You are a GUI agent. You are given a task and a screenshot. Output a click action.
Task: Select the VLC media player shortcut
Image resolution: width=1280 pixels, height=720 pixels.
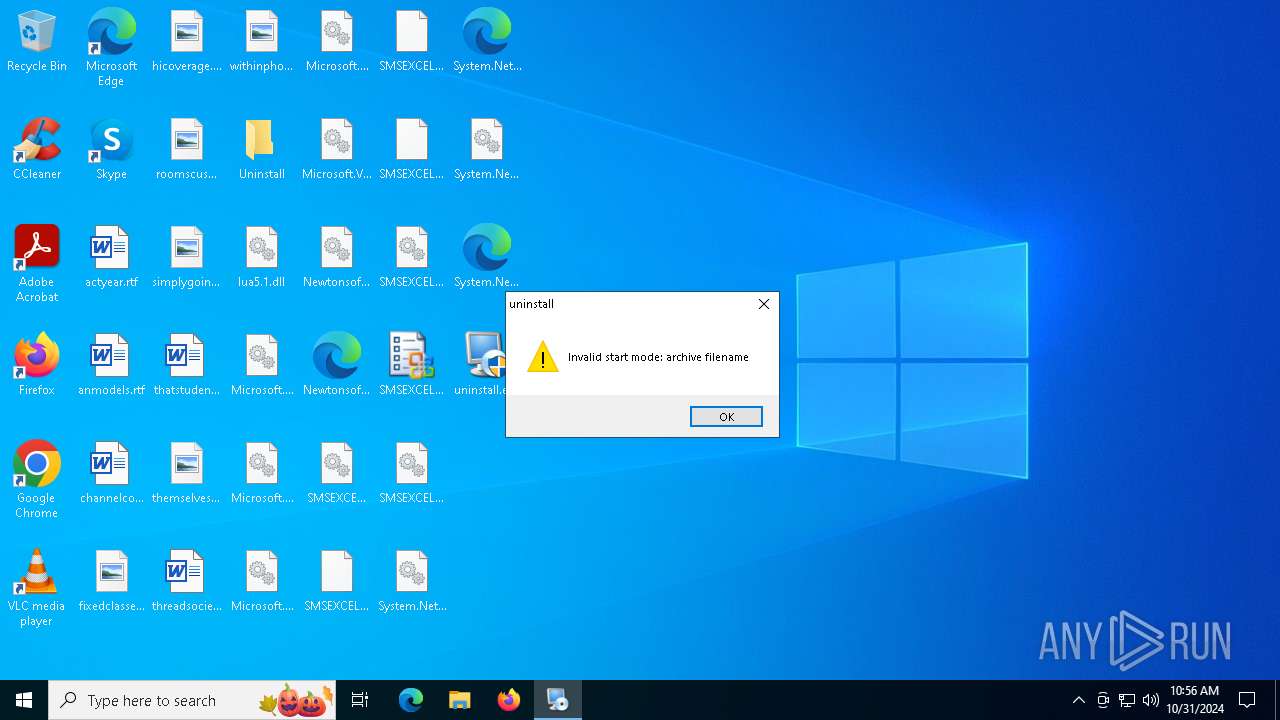37,588
